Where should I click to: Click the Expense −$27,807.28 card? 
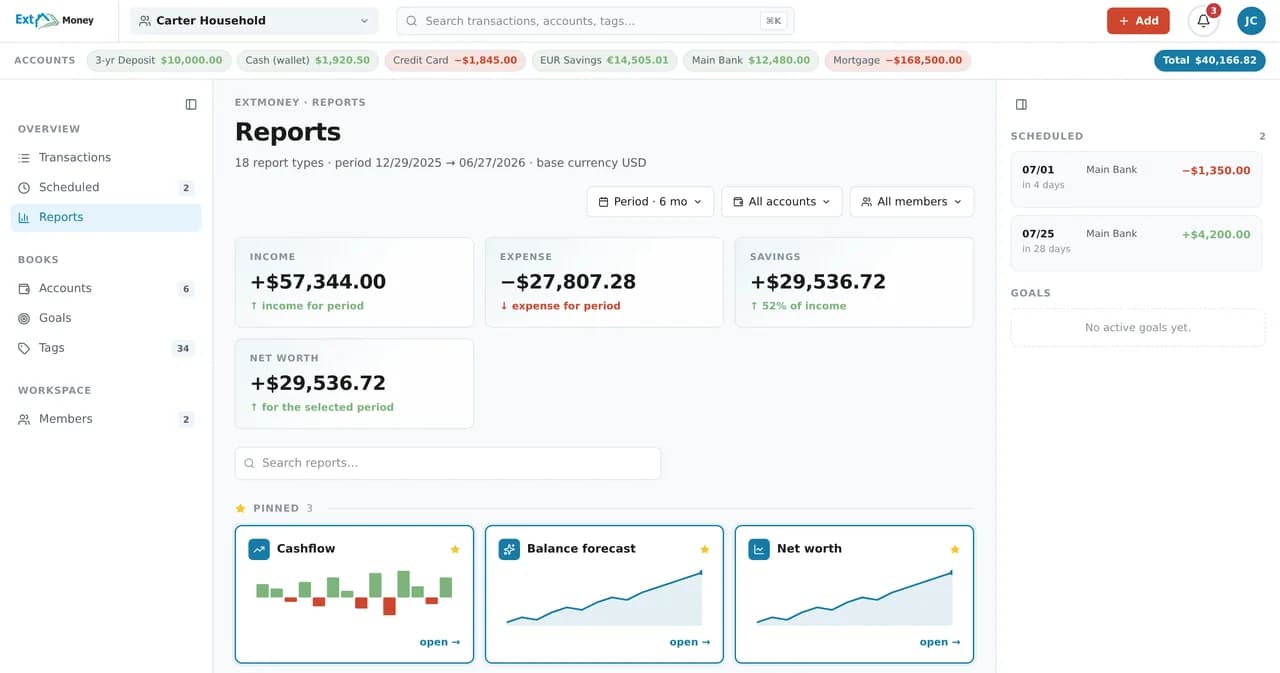point(604,282)
